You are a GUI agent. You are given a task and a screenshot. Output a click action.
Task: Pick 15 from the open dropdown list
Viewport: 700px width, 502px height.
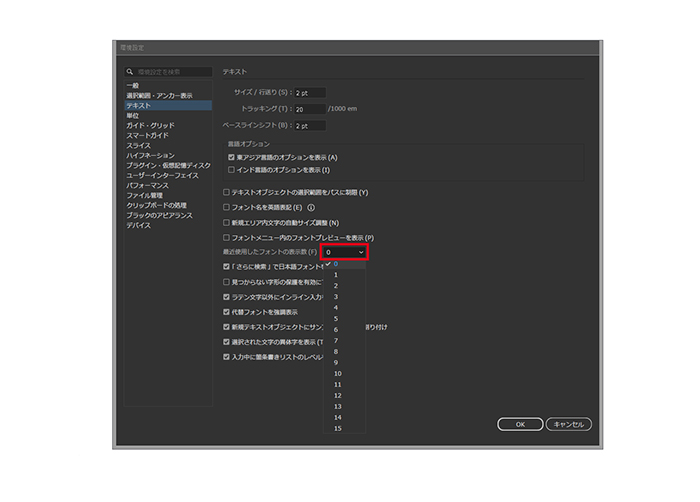click(338, 428)
